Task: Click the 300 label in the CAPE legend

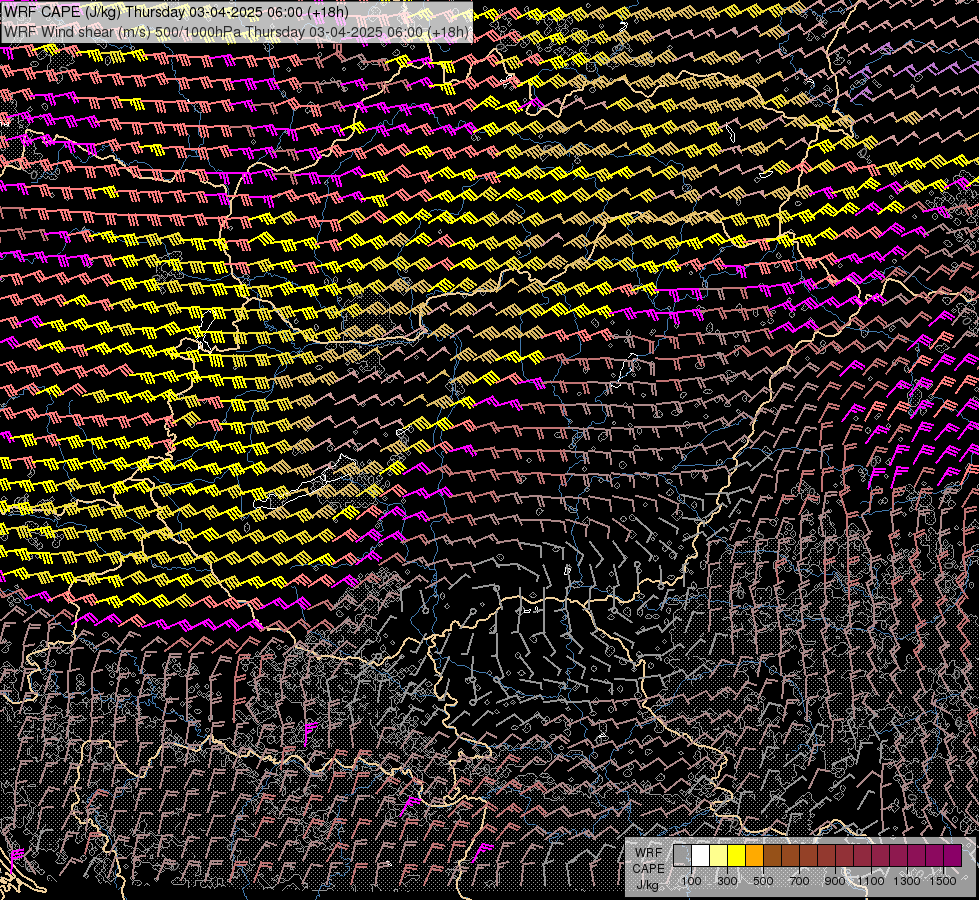Action: tap(727, 881)
